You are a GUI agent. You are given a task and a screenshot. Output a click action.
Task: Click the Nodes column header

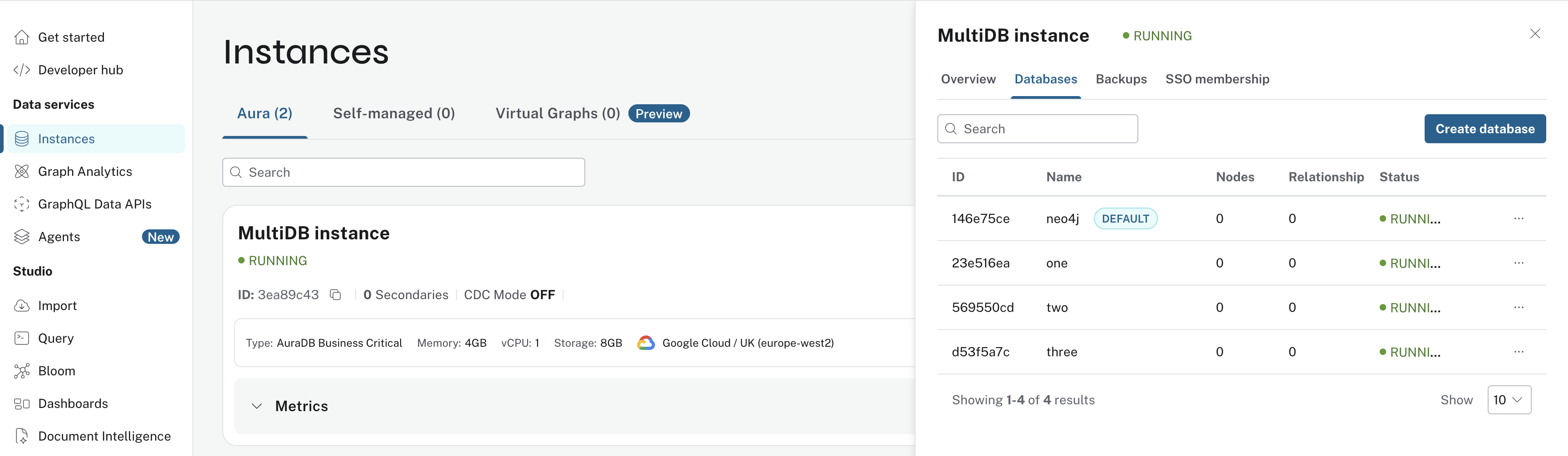point(1235,177)
